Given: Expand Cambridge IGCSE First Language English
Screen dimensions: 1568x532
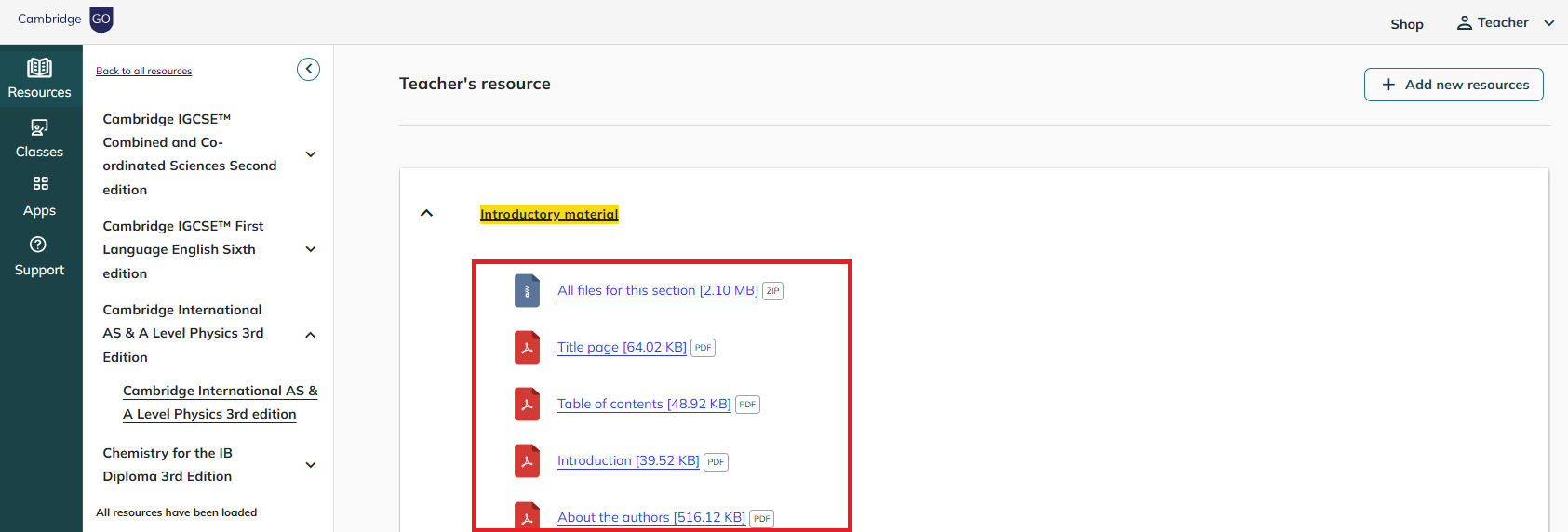Looking at the screenshot, I should tap(311, 249).
